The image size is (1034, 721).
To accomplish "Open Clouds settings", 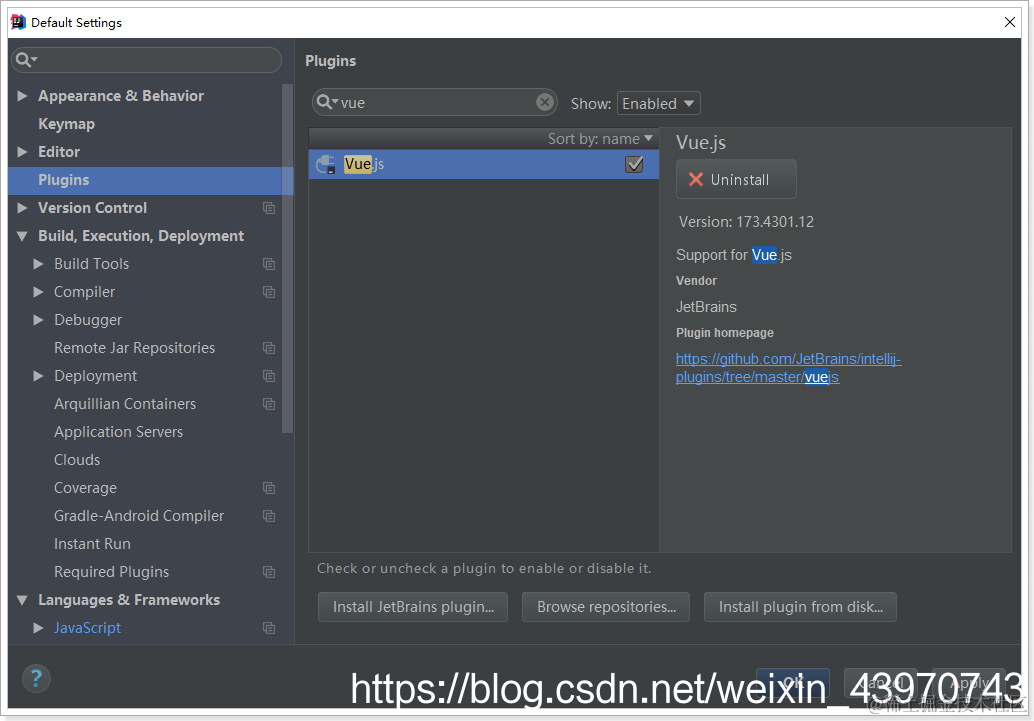I will point(77,460).
